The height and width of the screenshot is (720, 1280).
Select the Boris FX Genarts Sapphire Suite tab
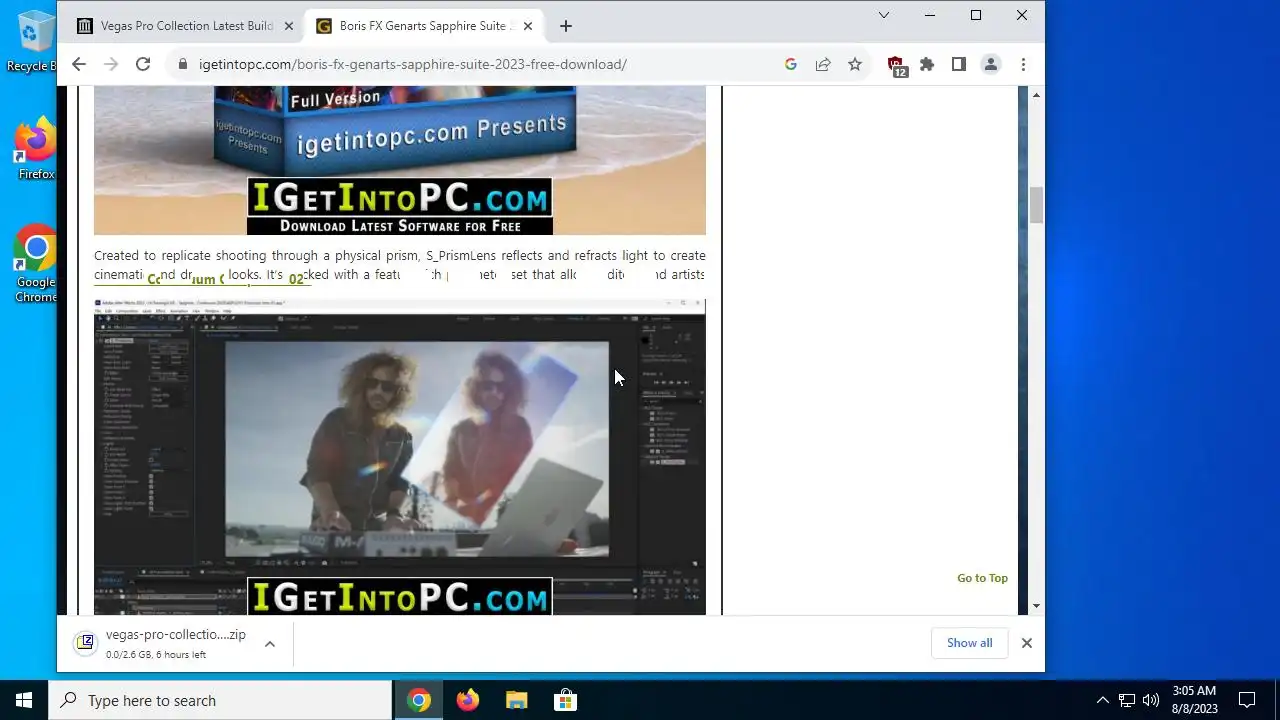pyautogui.click(x=424, y=26)
